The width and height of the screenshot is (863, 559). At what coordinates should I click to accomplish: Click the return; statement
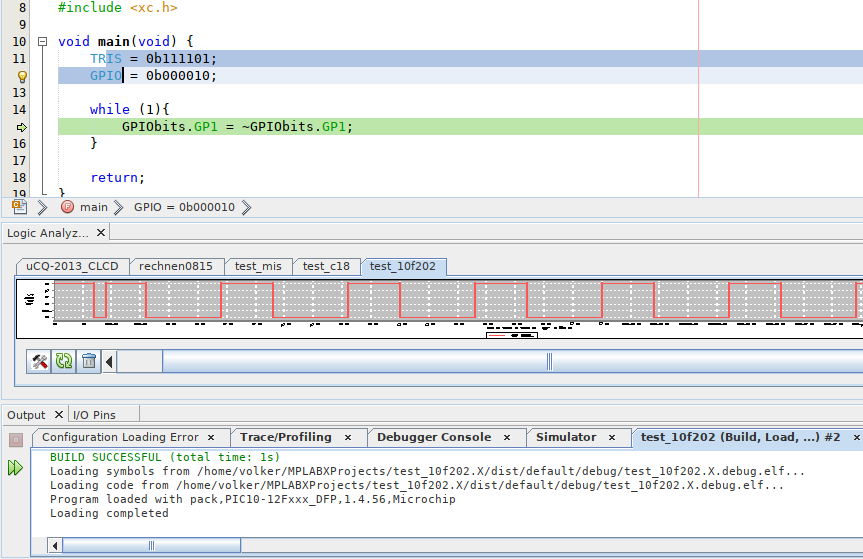coord(117,178)
